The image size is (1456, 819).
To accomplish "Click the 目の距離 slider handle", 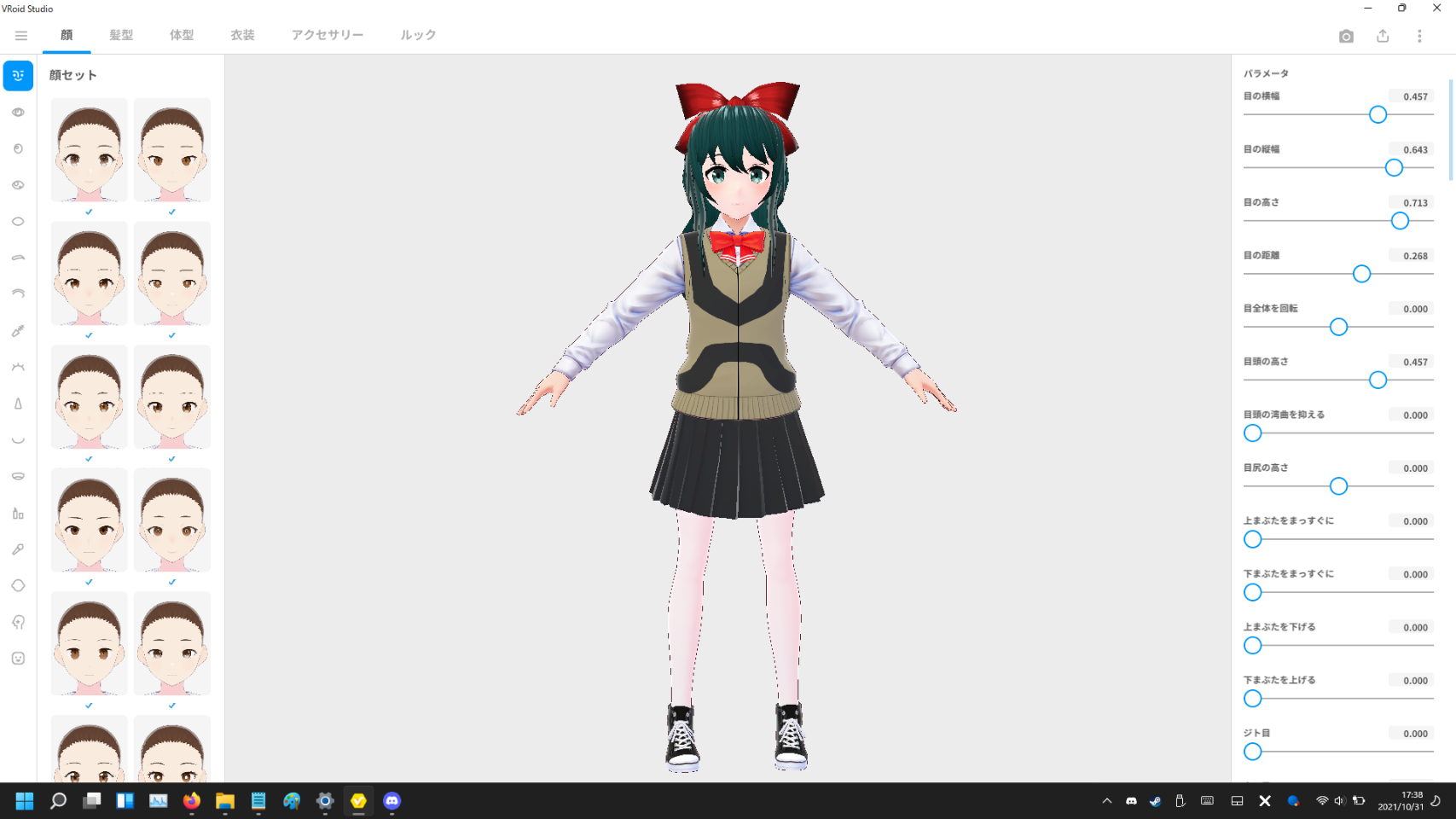I will click(x=1361, y=274).
